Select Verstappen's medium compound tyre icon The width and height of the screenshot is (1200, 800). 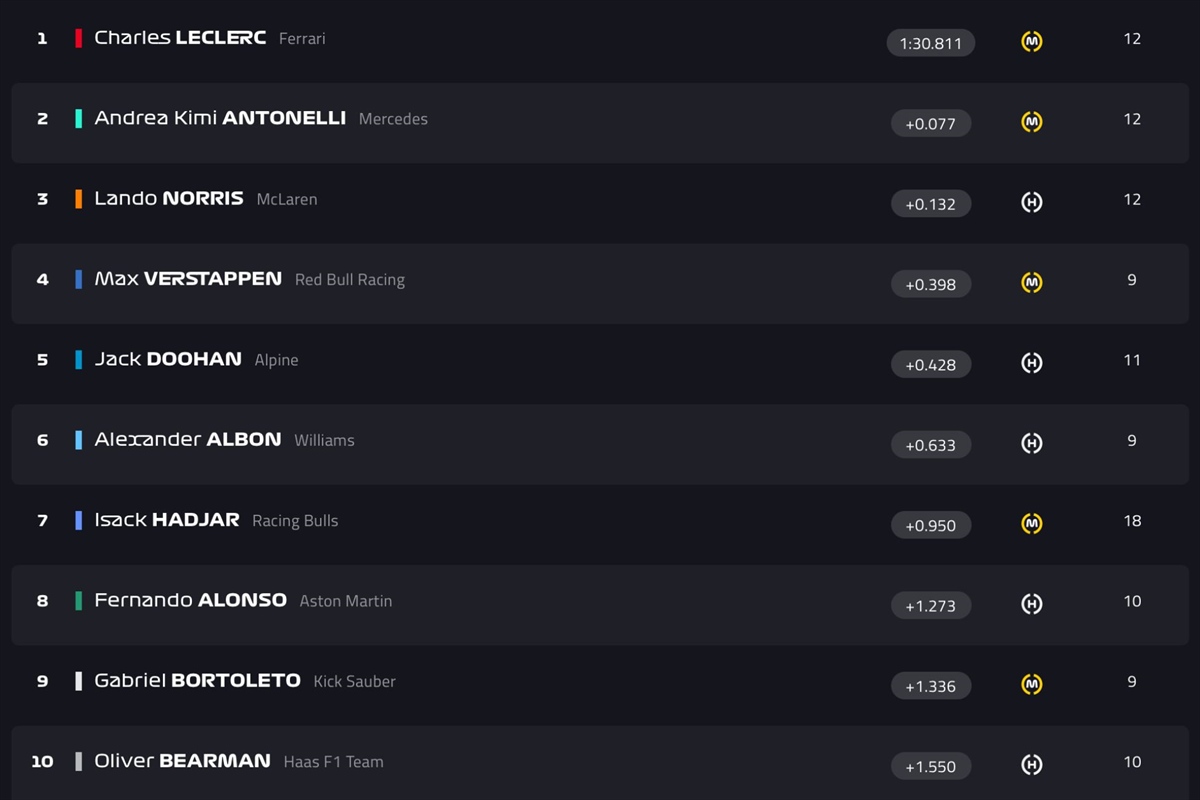click(x=1032, y=283)
